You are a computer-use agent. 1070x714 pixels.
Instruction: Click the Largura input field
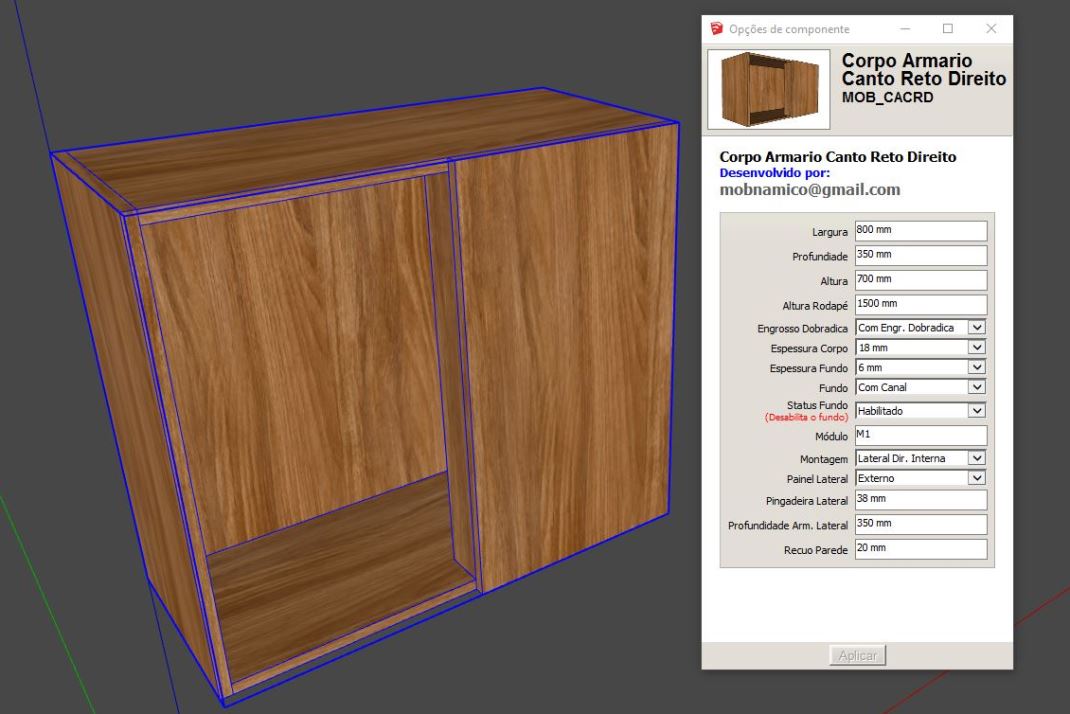point(920,231)
